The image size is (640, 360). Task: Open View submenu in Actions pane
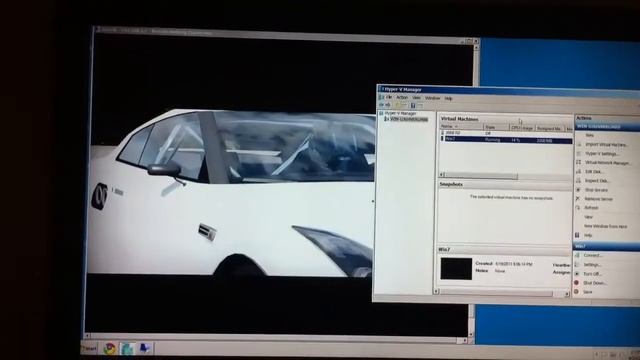589,217
